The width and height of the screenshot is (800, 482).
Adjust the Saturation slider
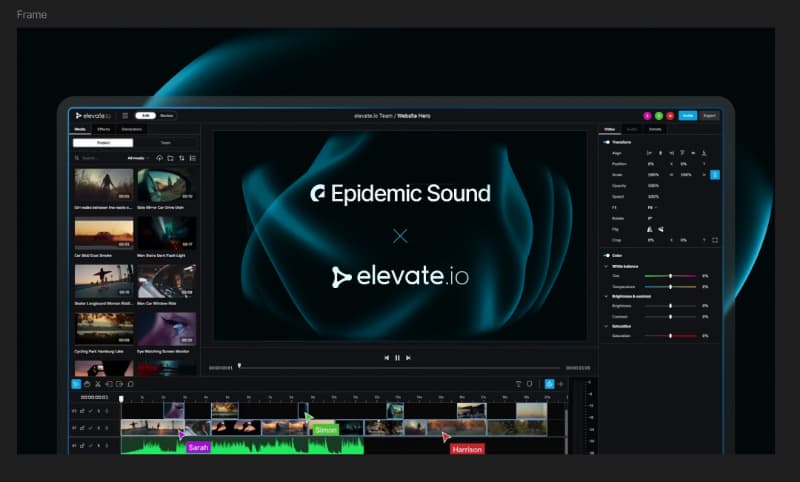coord(670,336)
